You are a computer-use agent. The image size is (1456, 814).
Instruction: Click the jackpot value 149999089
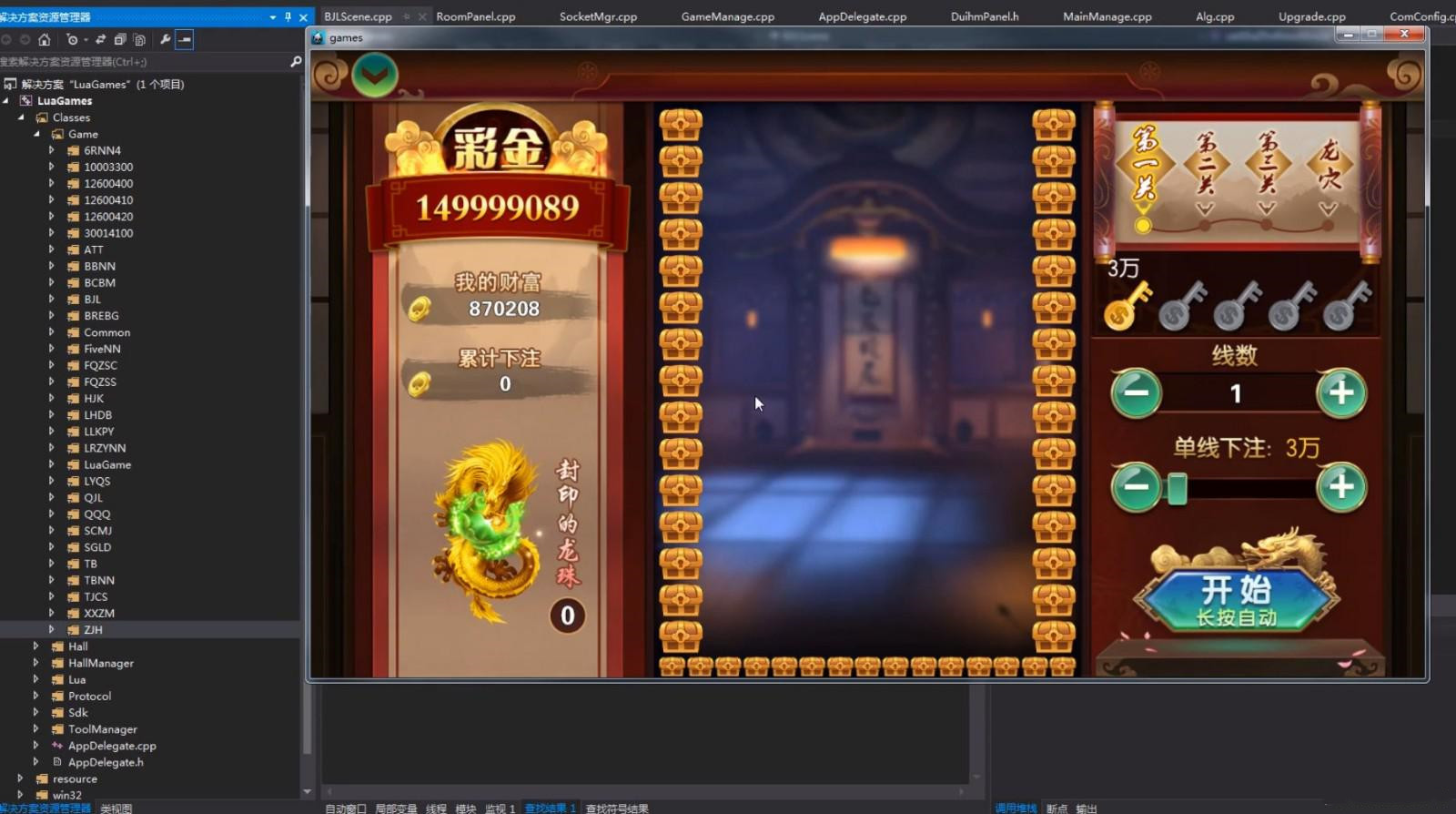pos(497,208)
